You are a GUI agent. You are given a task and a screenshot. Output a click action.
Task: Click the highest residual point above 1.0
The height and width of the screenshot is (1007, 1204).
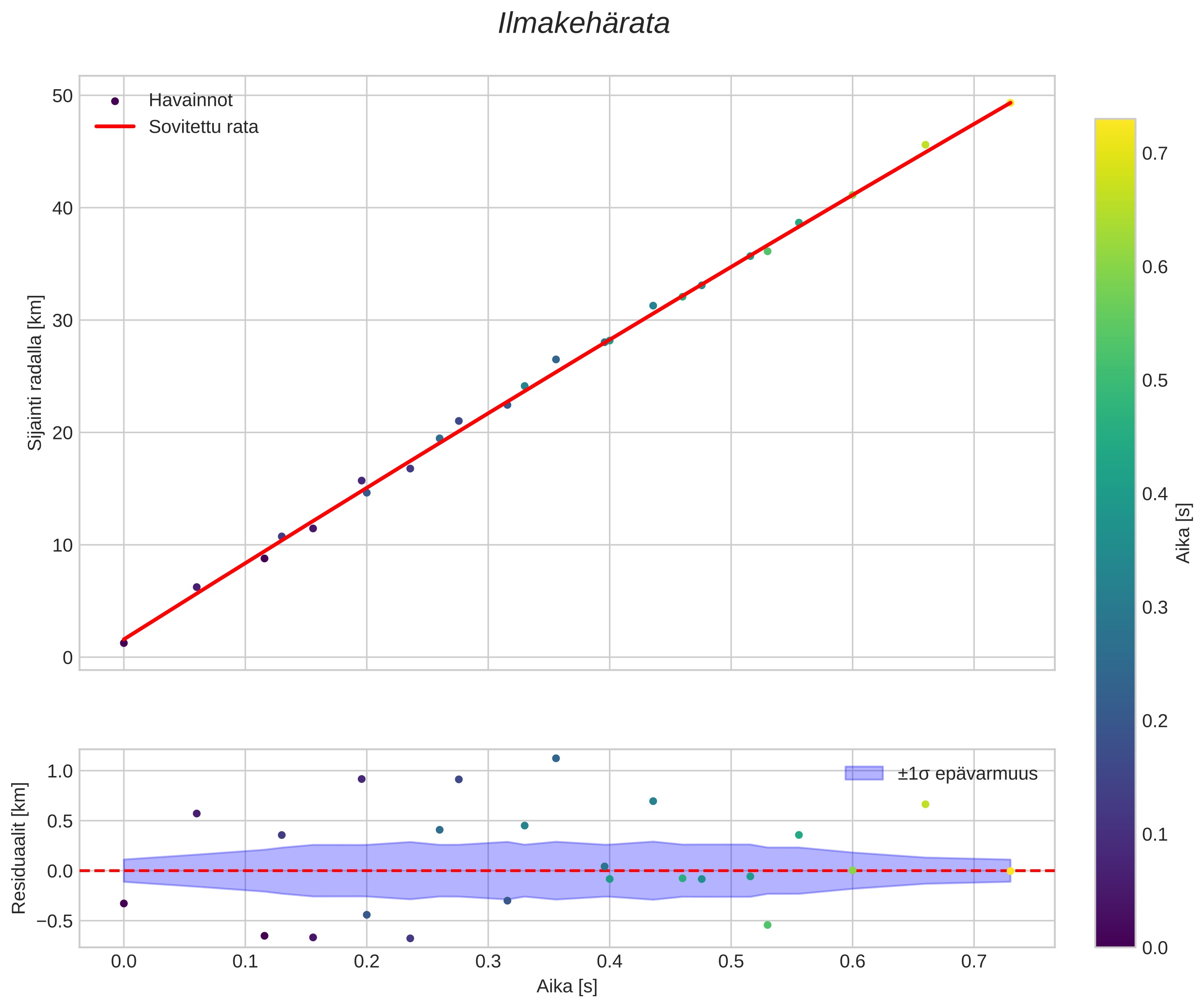[556, 758]
